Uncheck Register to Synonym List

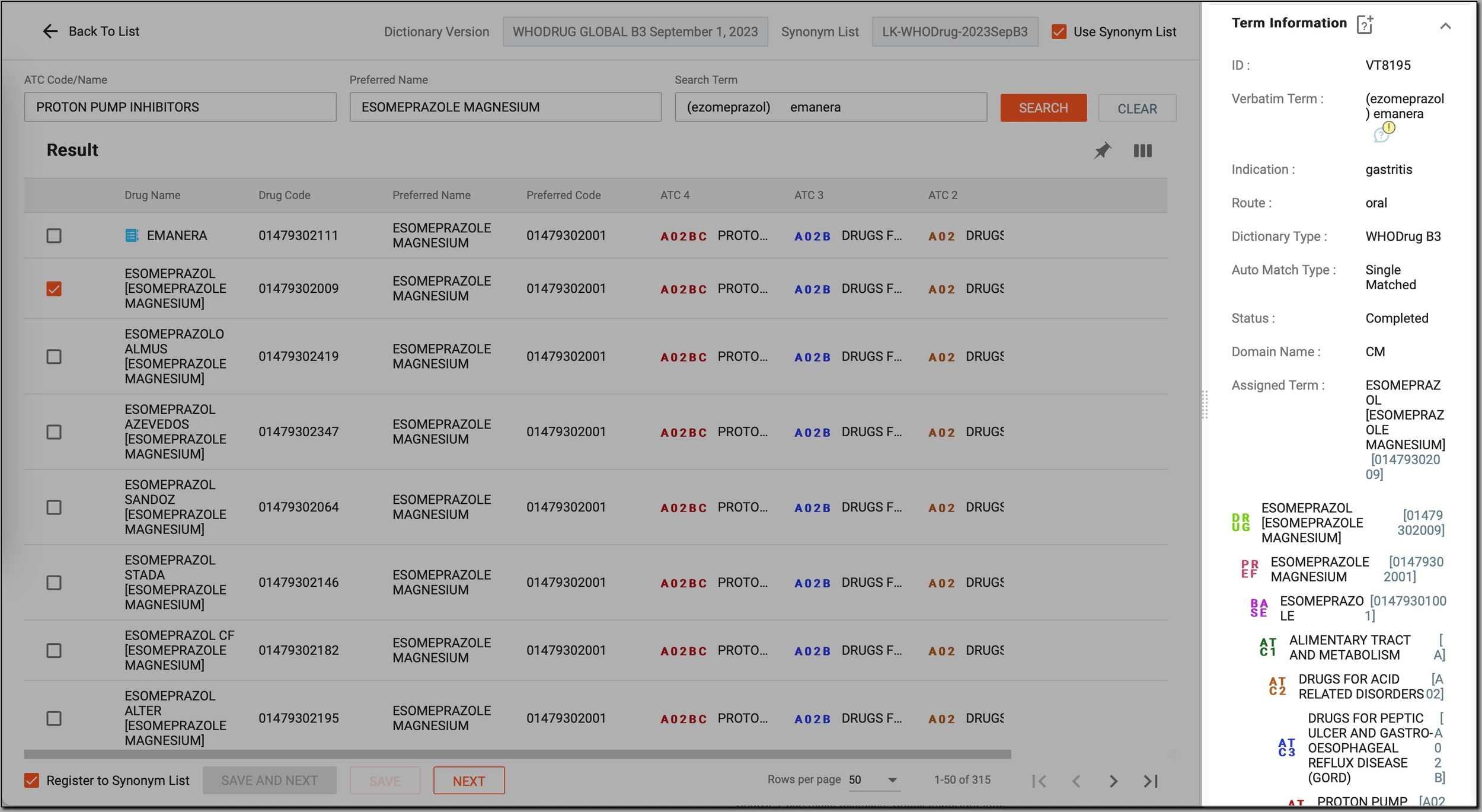pos(32,781)
